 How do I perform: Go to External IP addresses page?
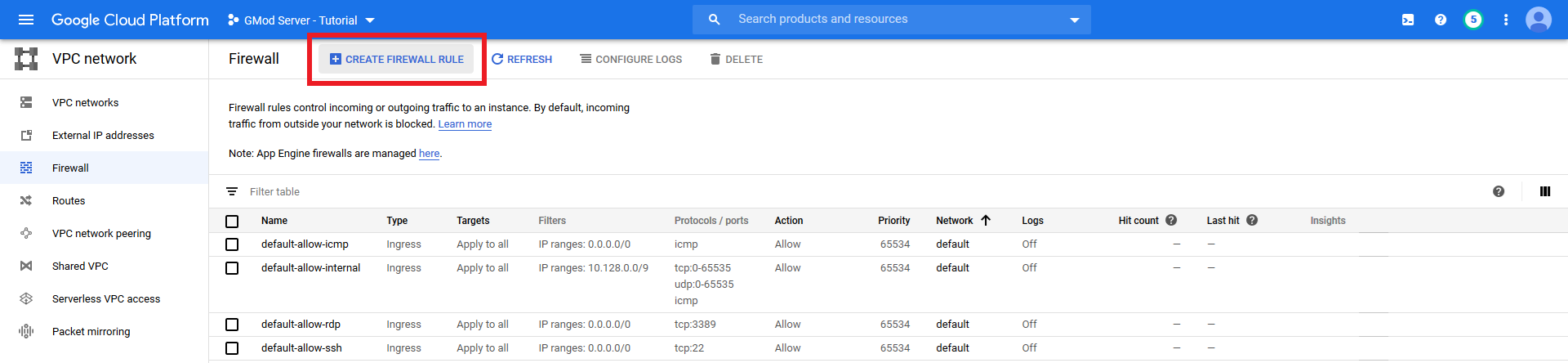point(103,135)
